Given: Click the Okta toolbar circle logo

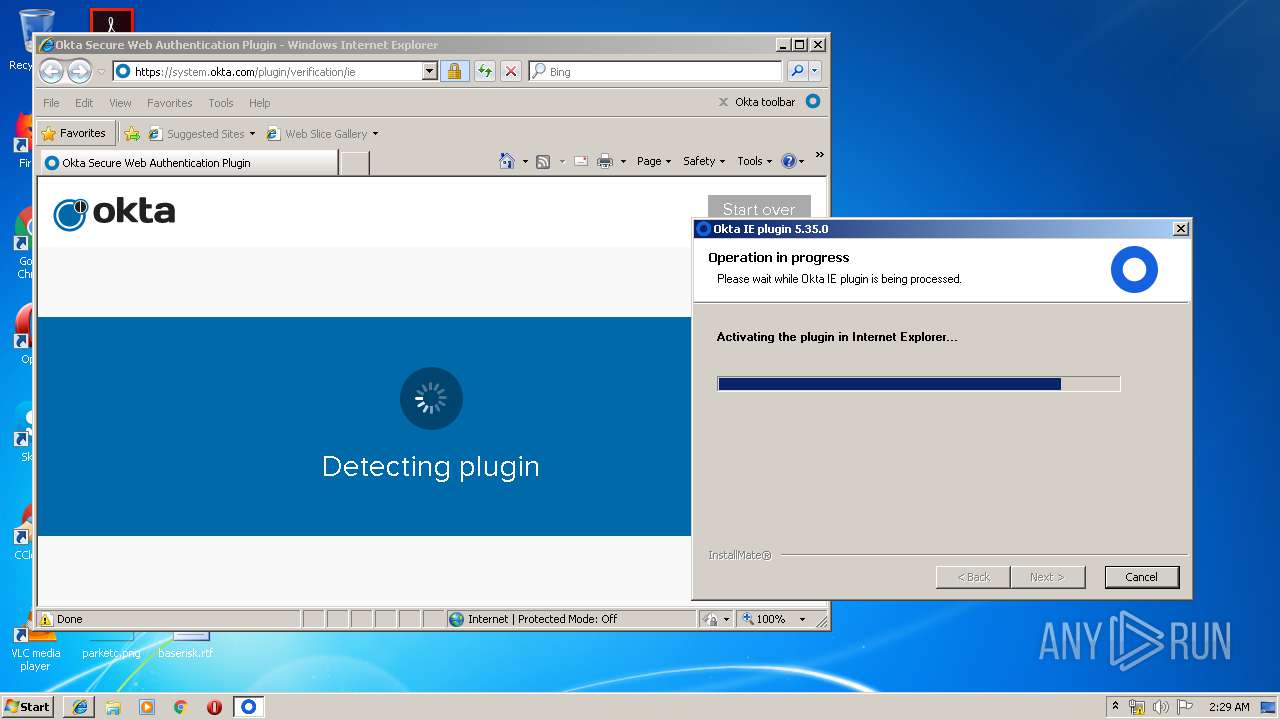Looking at the screenshot, I should (x=813, y=101).
